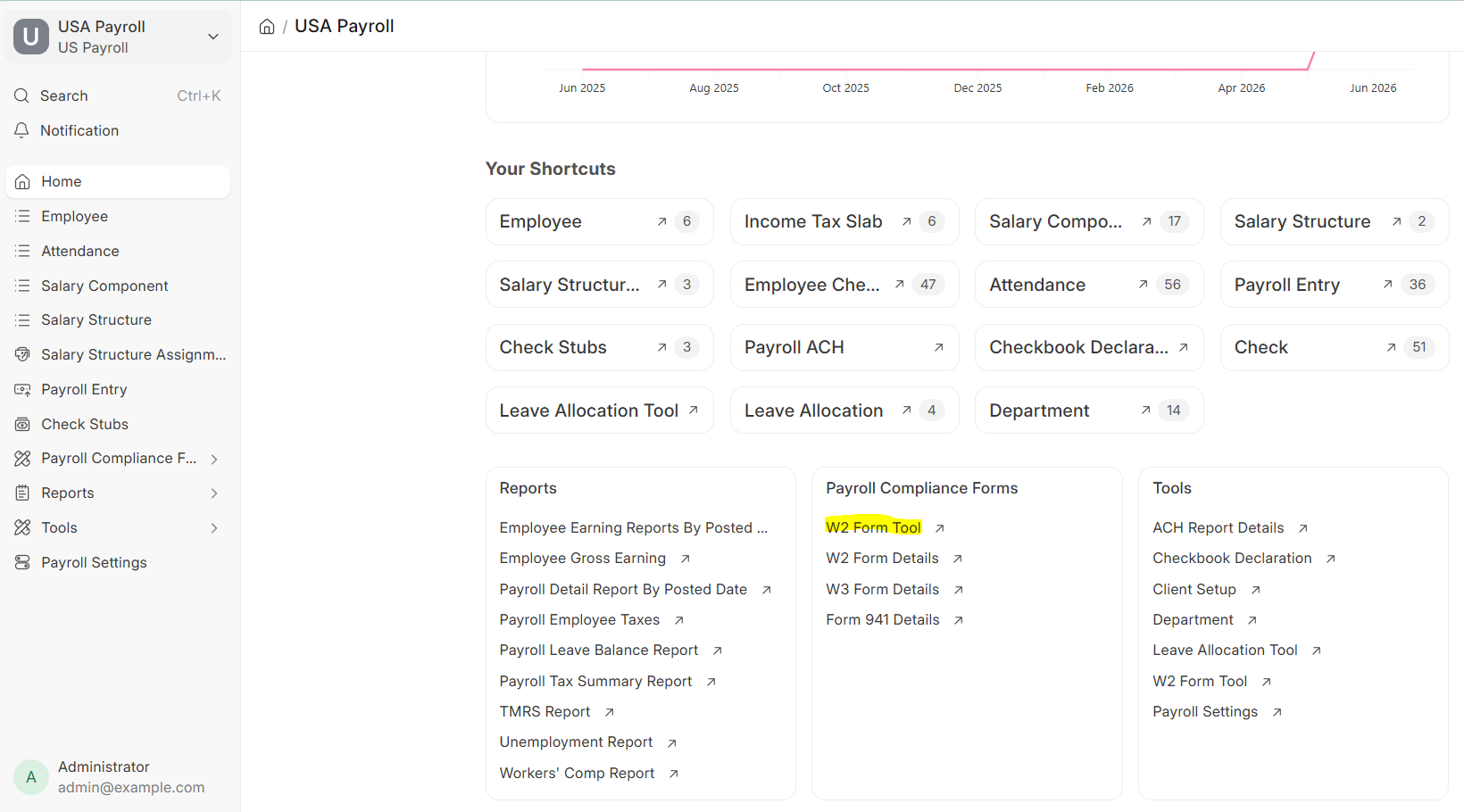Click arrow icon on Check shortcut
1464x812 pixels.
1391,347
